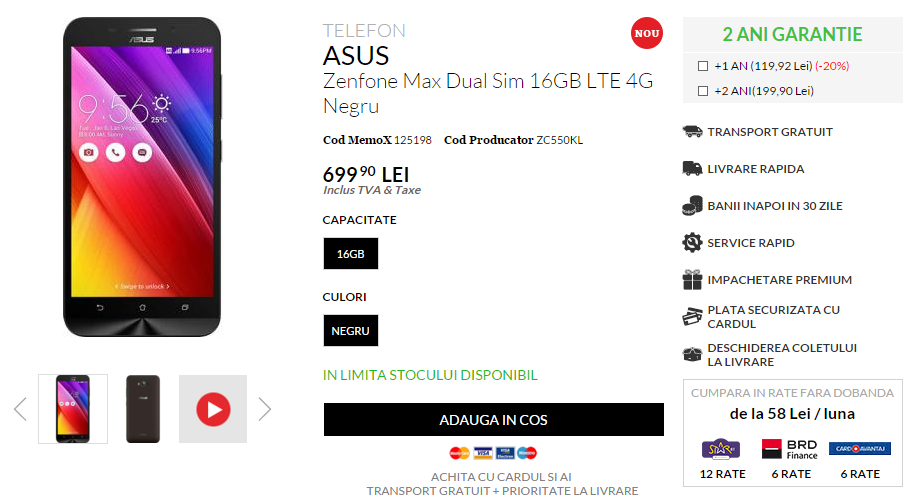The width and height of the screenshot is (908, 503).
Task: Check the +1 AN warranty extension box
Action: click(x=703, y=66)
